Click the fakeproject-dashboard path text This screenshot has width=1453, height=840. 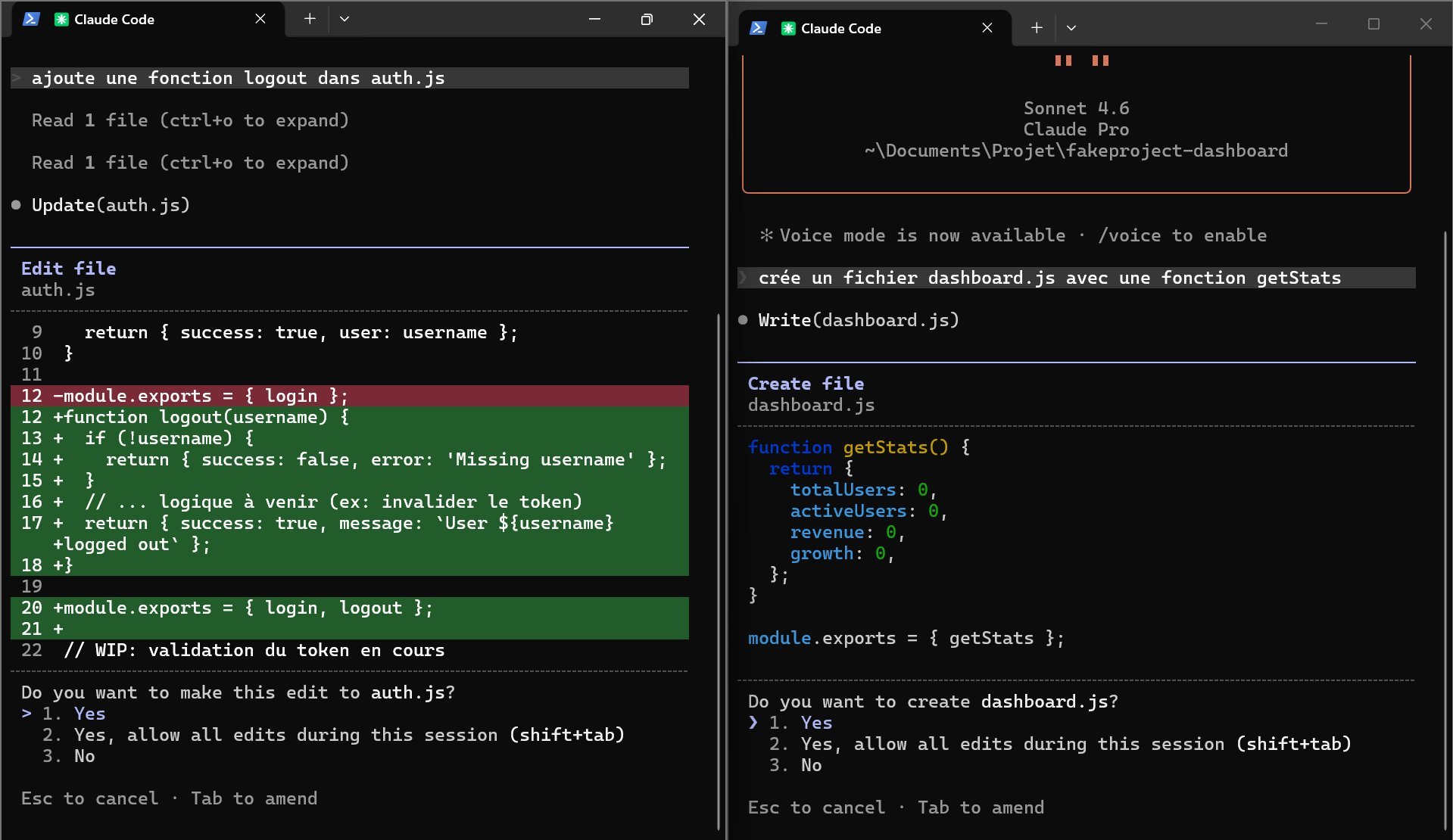(x=1077, y=151)
